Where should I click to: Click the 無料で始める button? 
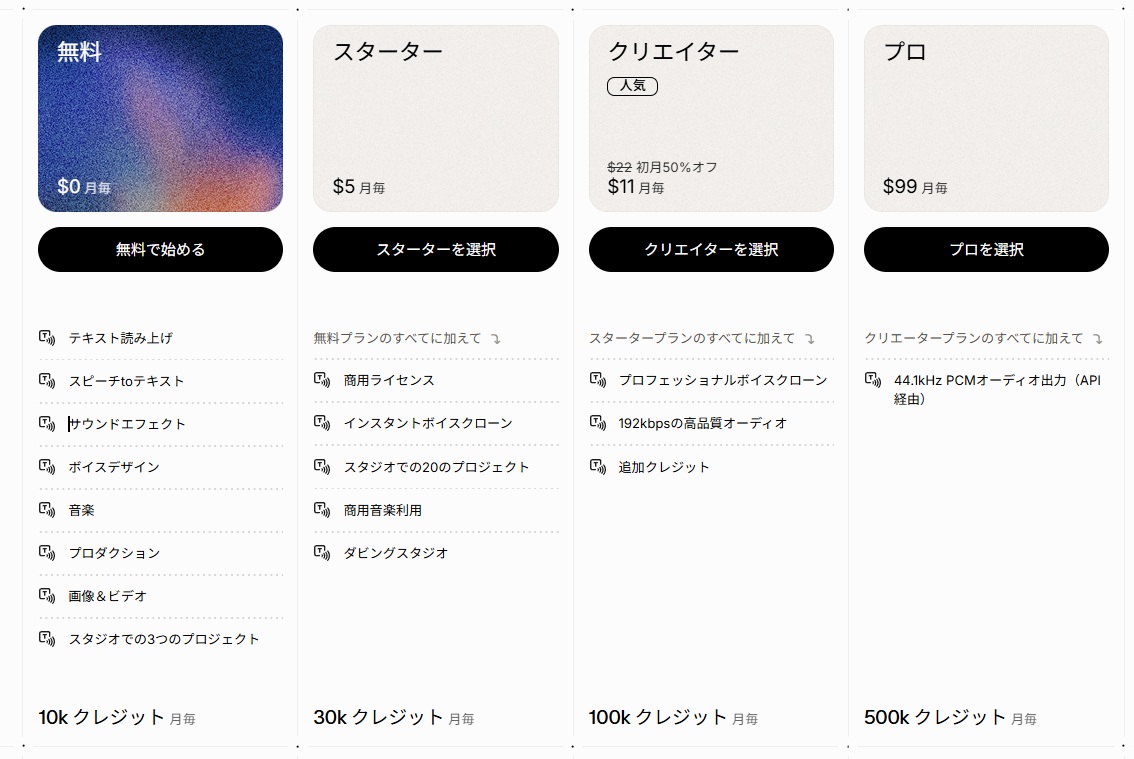coord(160,249)
